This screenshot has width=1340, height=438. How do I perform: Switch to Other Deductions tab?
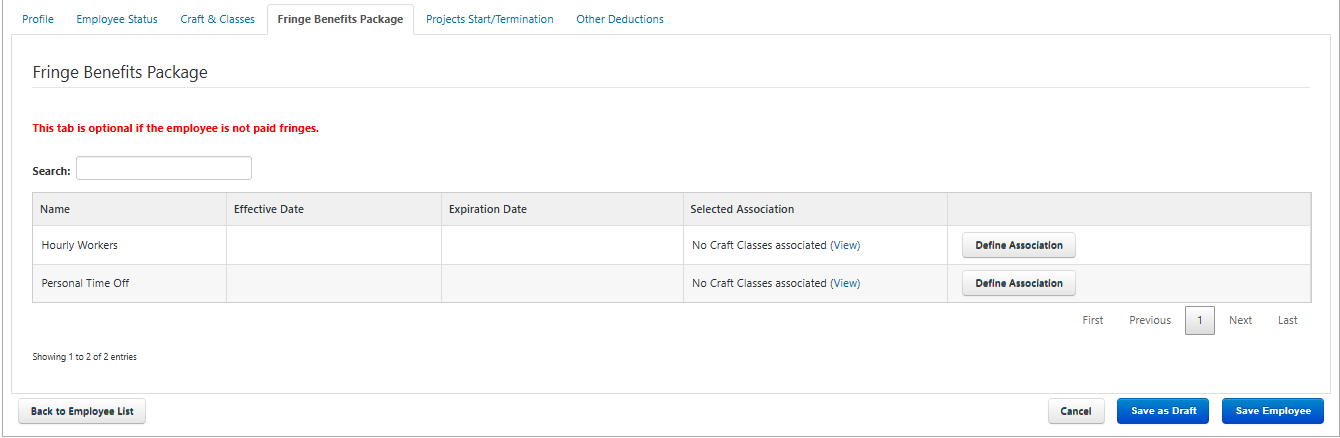[619, 19]
